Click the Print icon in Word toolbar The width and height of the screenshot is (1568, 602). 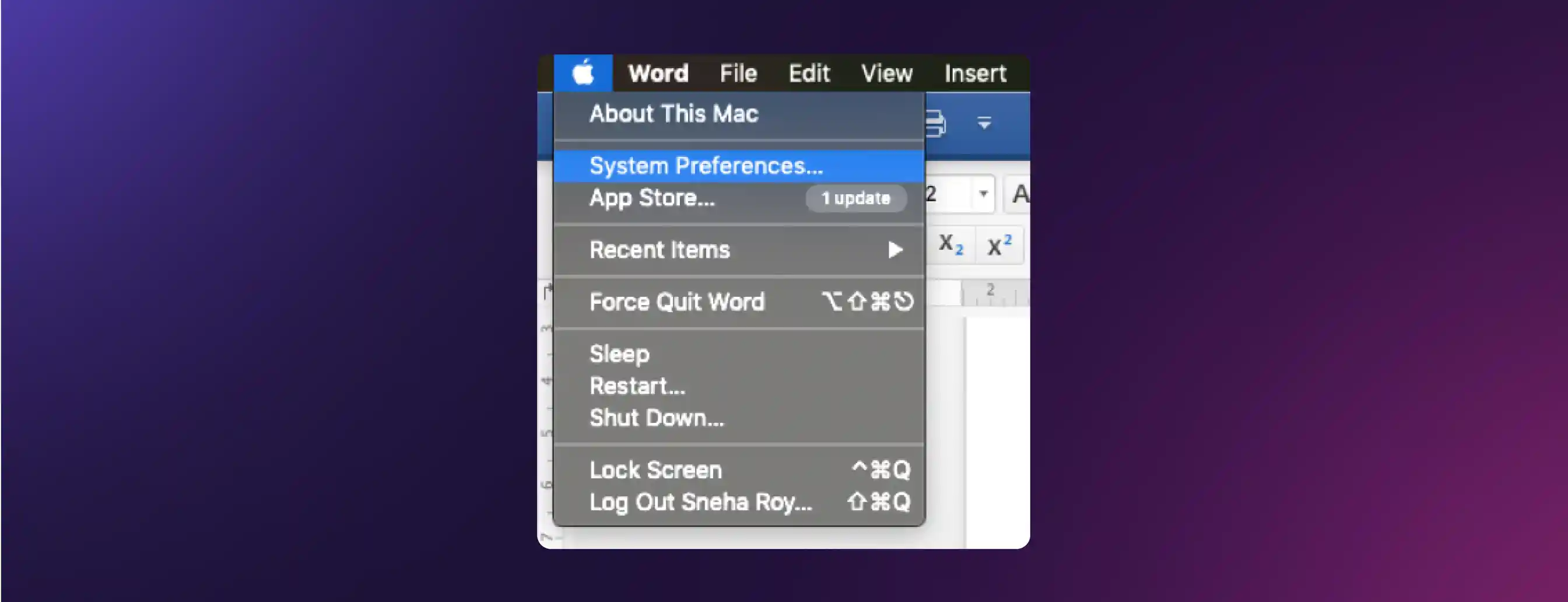pyautogui.click(x=936, y=124)
